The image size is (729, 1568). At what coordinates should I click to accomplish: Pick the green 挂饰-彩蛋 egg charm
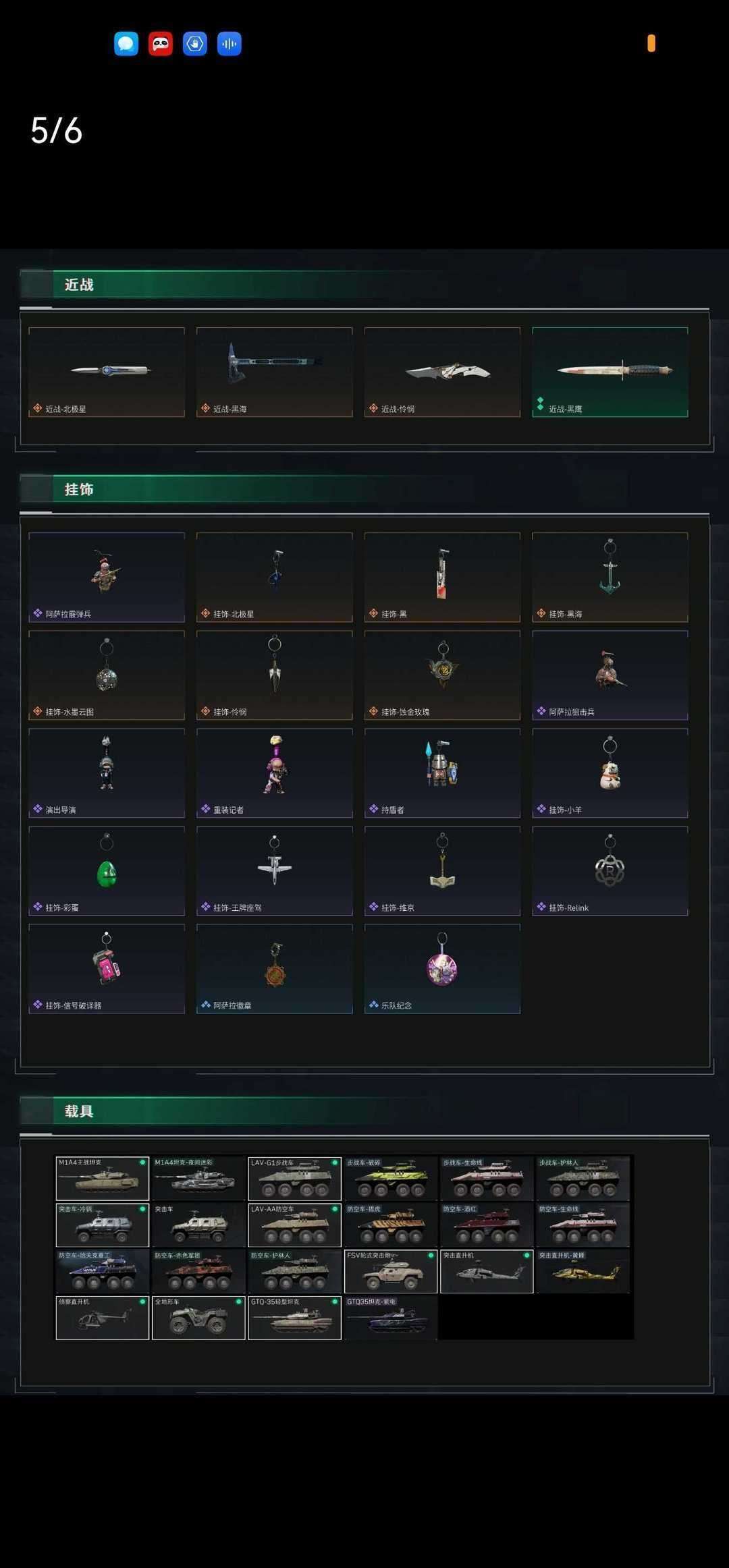[107, 870]
